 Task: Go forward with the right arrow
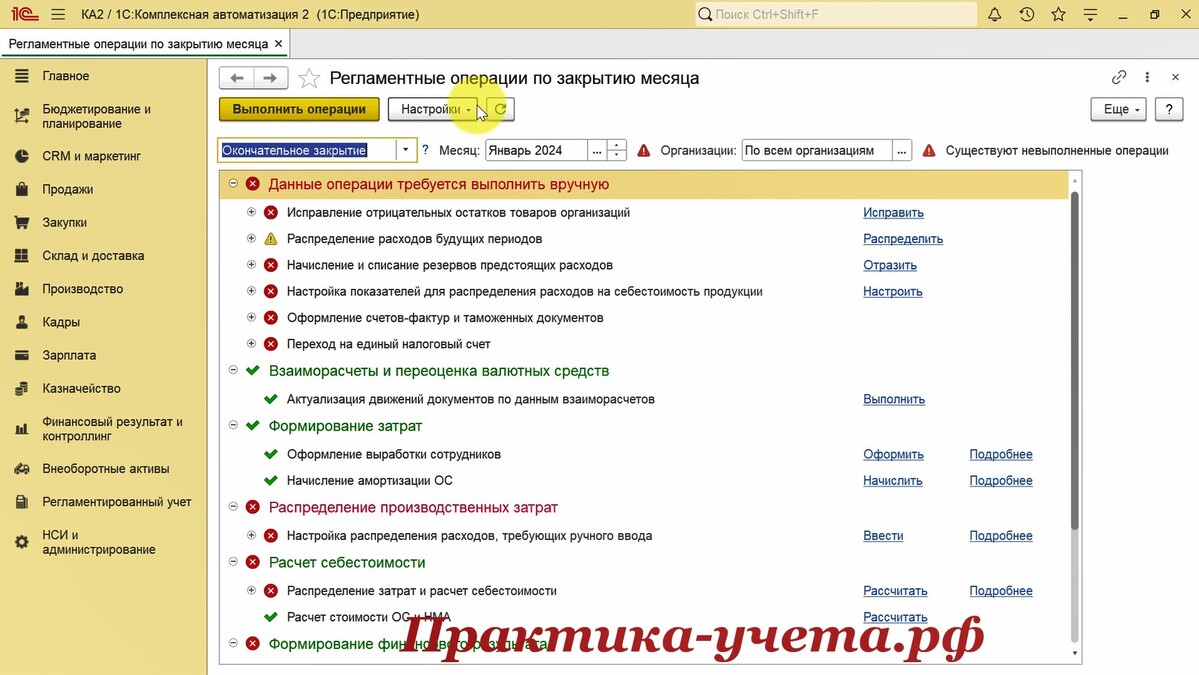pos(270,78)
